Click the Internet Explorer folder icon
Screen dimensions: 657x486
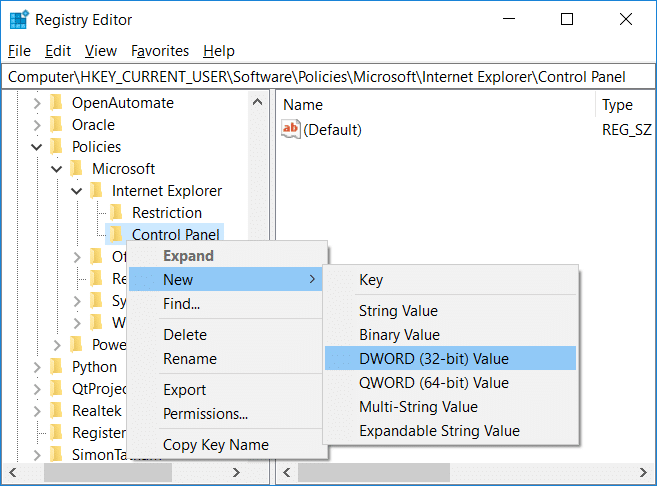coord(97,191)
